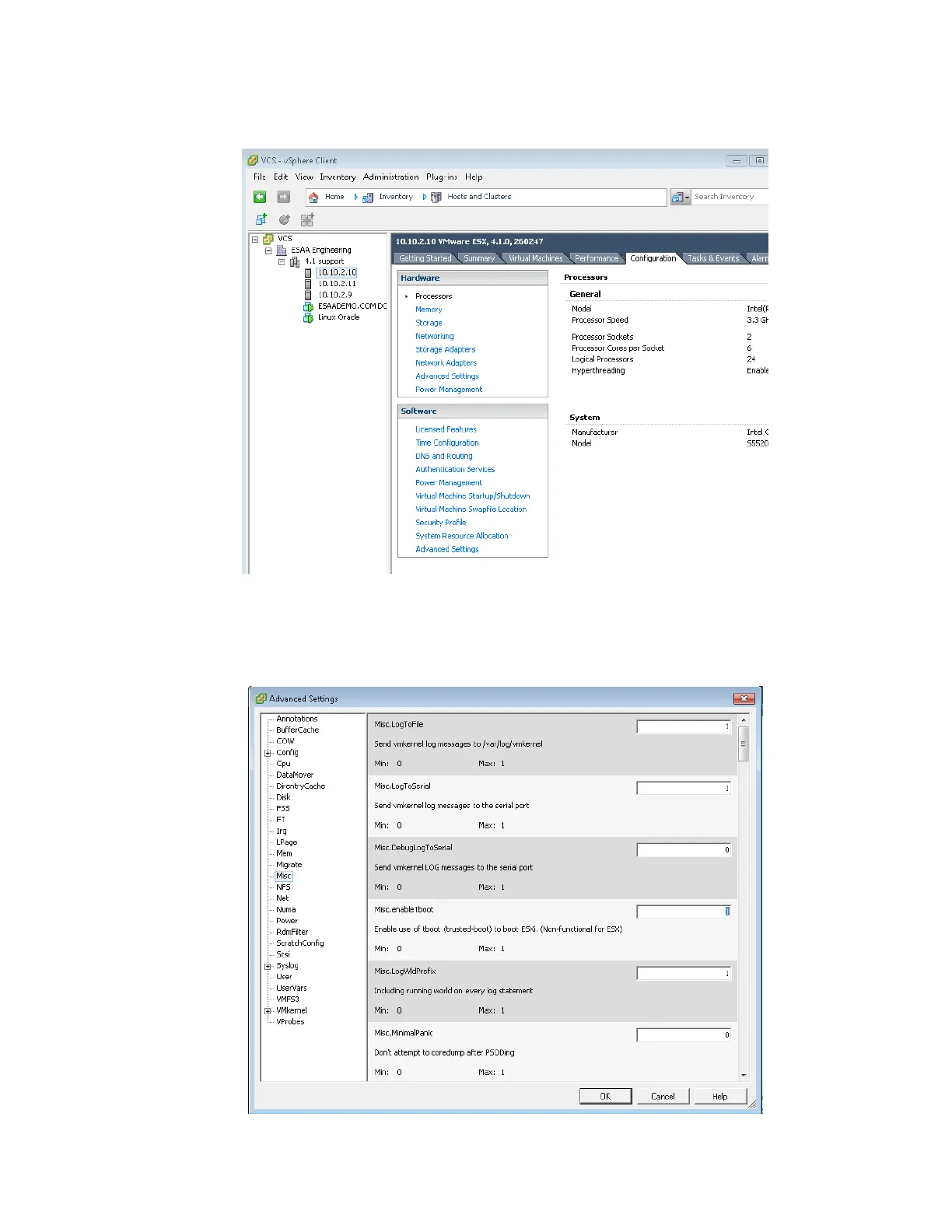952x1232 pixels.
Task: Click the ESAA Engineering datacenter icon
Action: pyautogui.click(x=282, y=250)
